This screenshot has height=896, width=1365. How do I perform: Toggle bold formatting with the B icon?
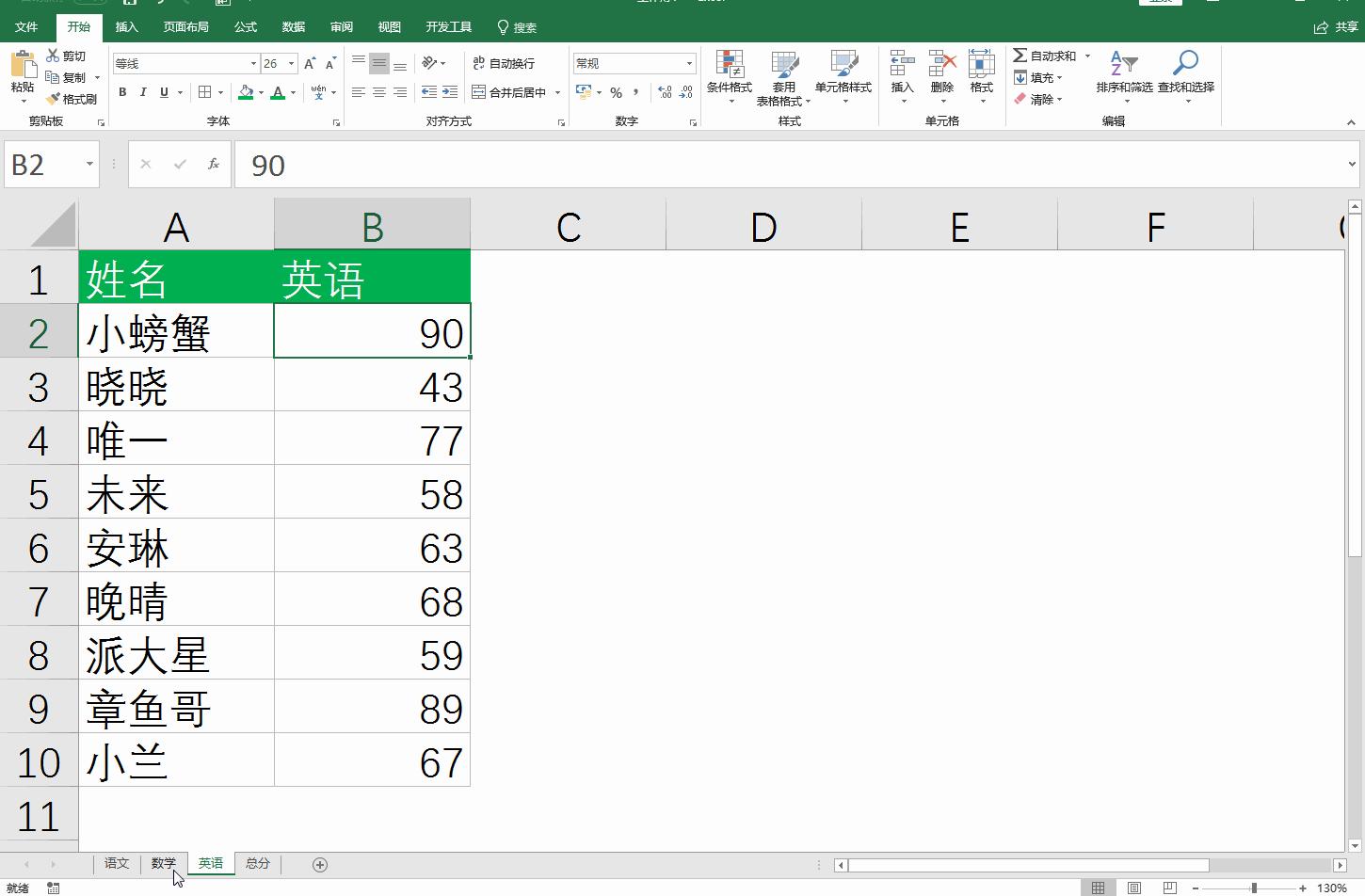click(121, 92)
